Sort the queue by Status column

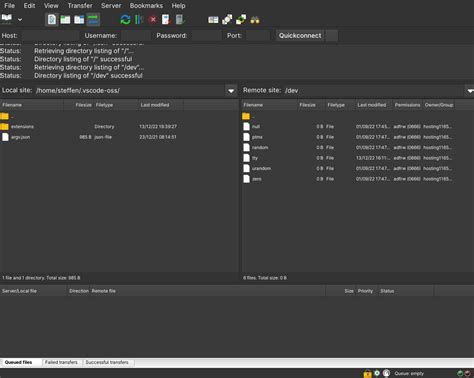point(406,291)
